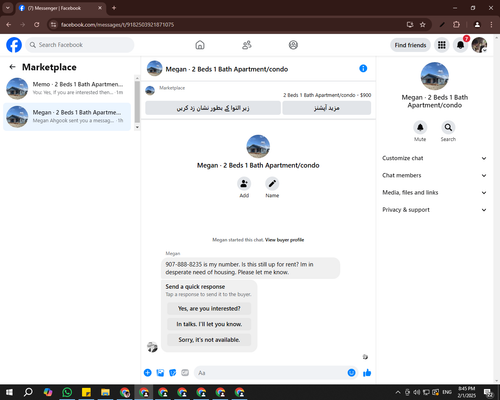The image size is (500, 400).
Task: Go back using the Marketplace back arrow
Action: pyautogui.click(x=12, y=67)
